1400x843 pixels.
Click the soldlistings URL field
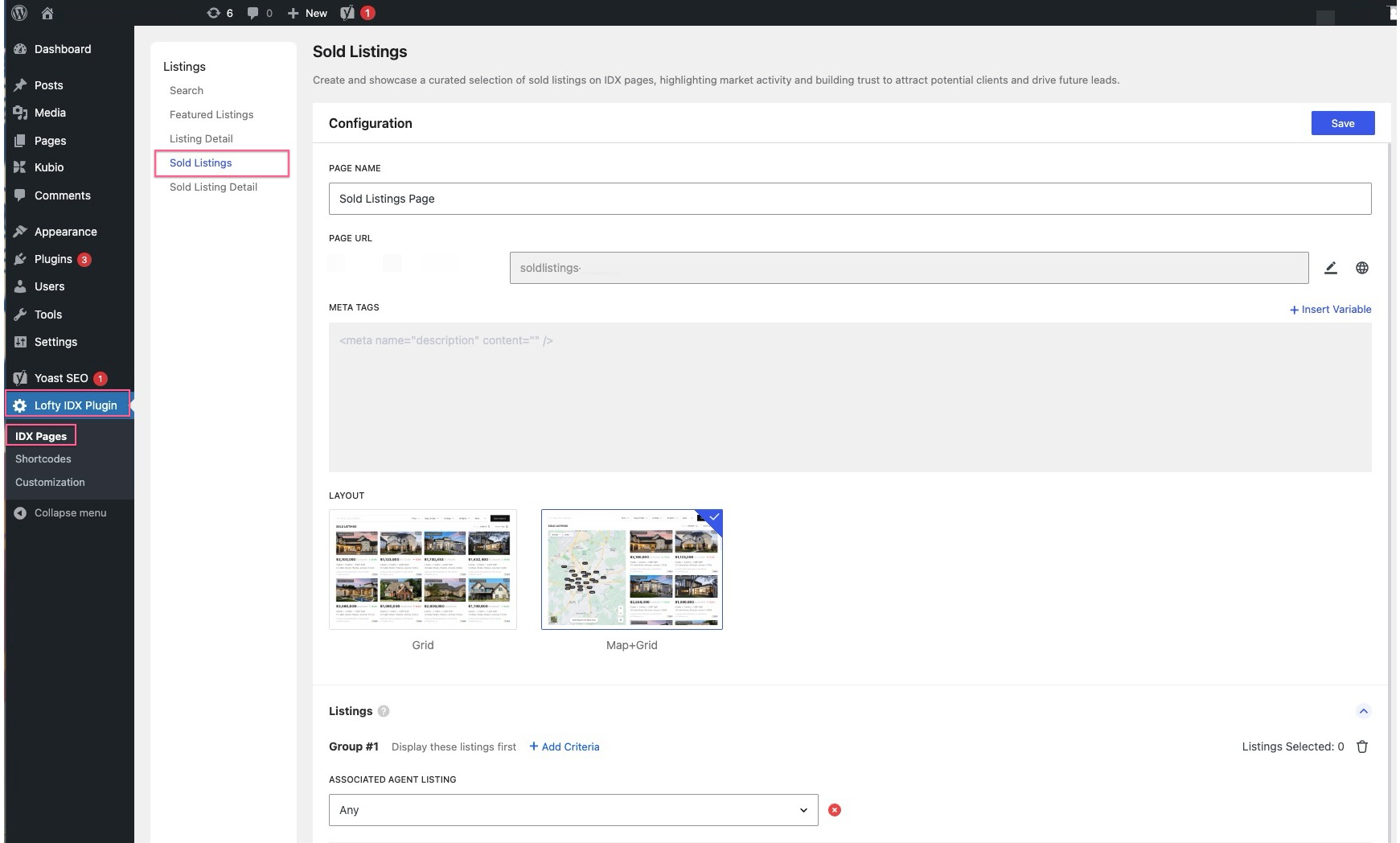(909, 268)
